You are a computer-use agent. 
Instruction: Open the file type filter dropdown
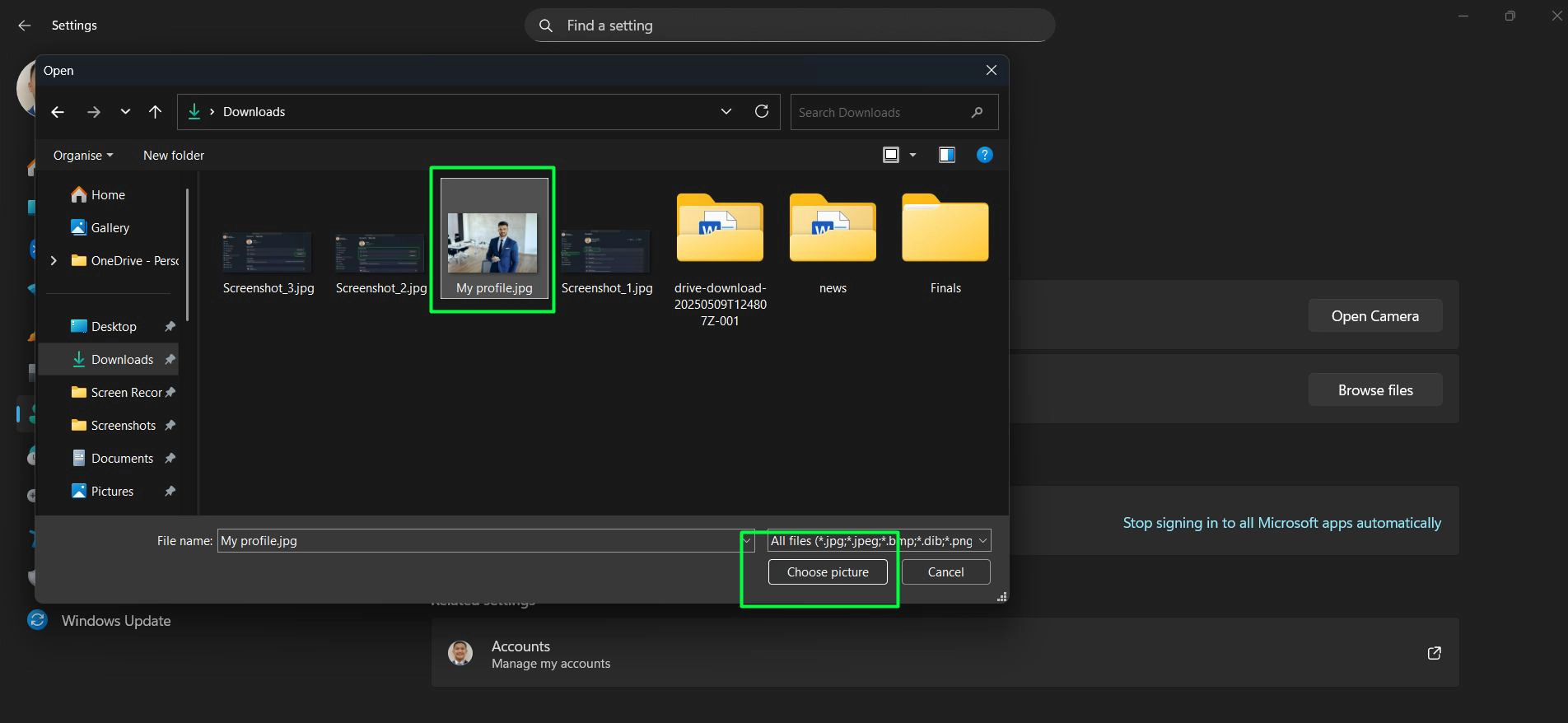pos(879,541)
